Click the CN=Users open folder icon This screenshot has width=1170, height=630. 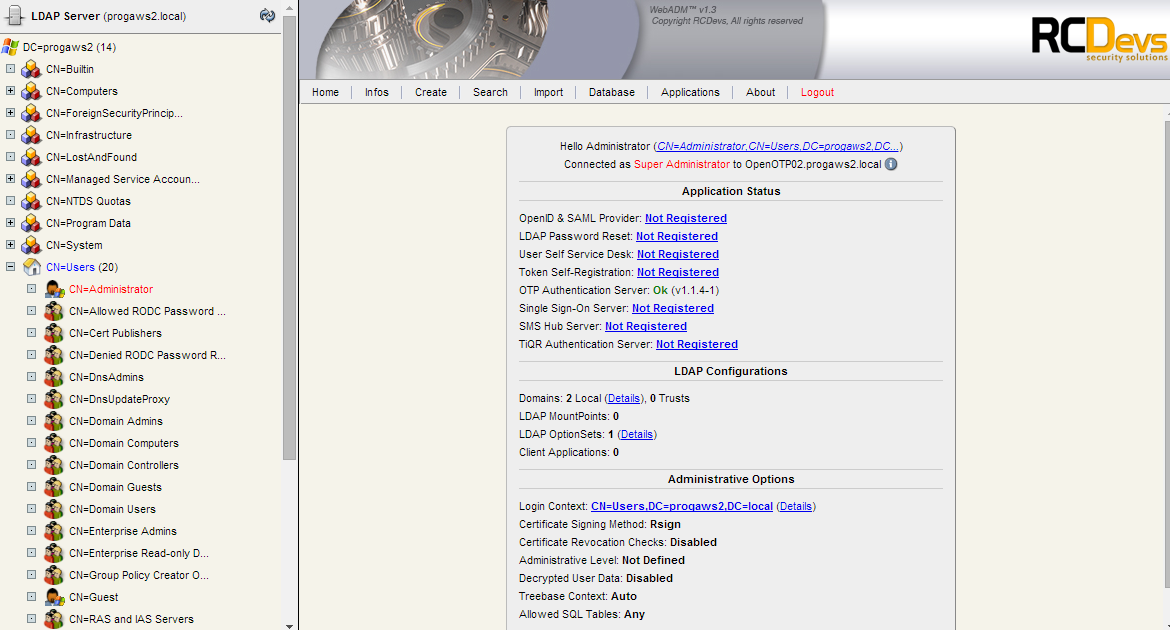coord(31,267)
